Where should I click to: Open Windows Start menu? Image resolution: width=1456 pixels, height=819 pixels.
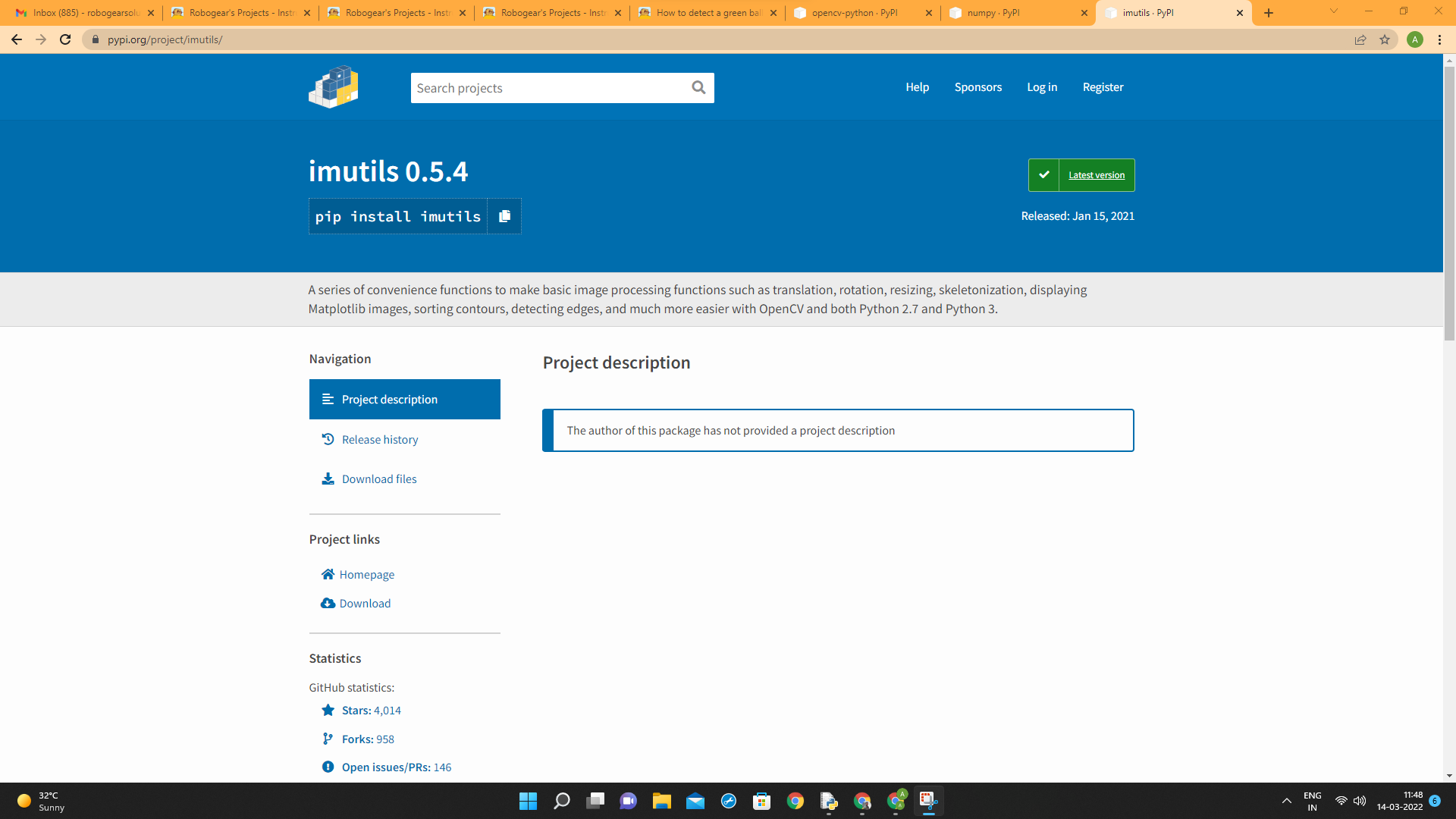point(528,801)
